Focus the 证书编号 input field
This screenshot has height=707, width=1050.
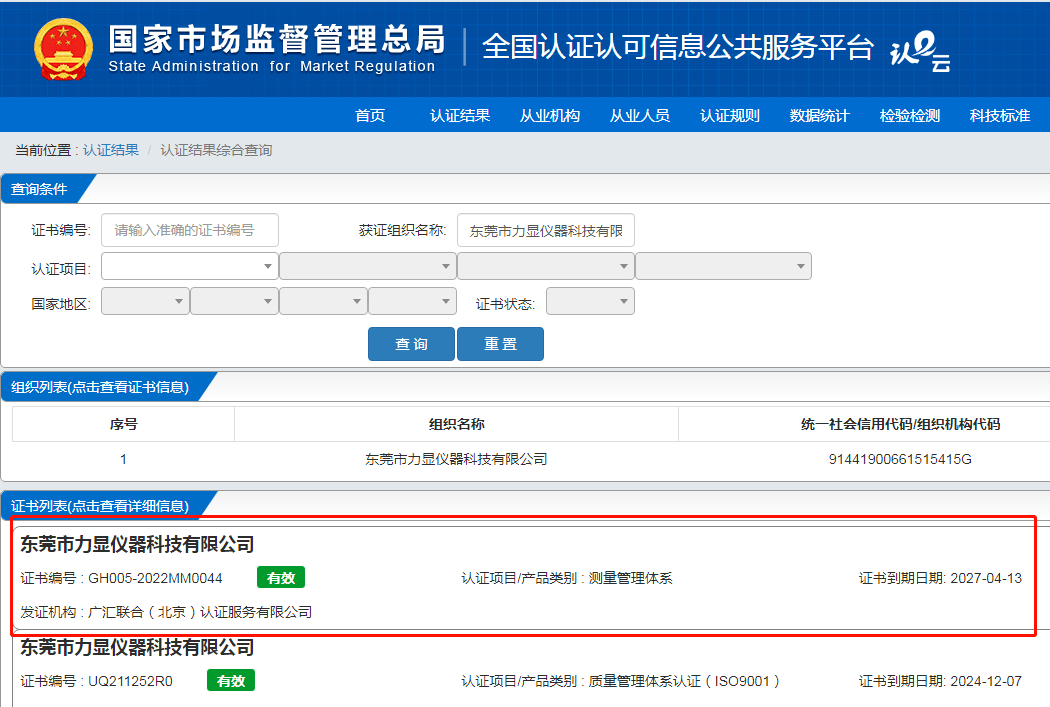click(x=190, y=230)
